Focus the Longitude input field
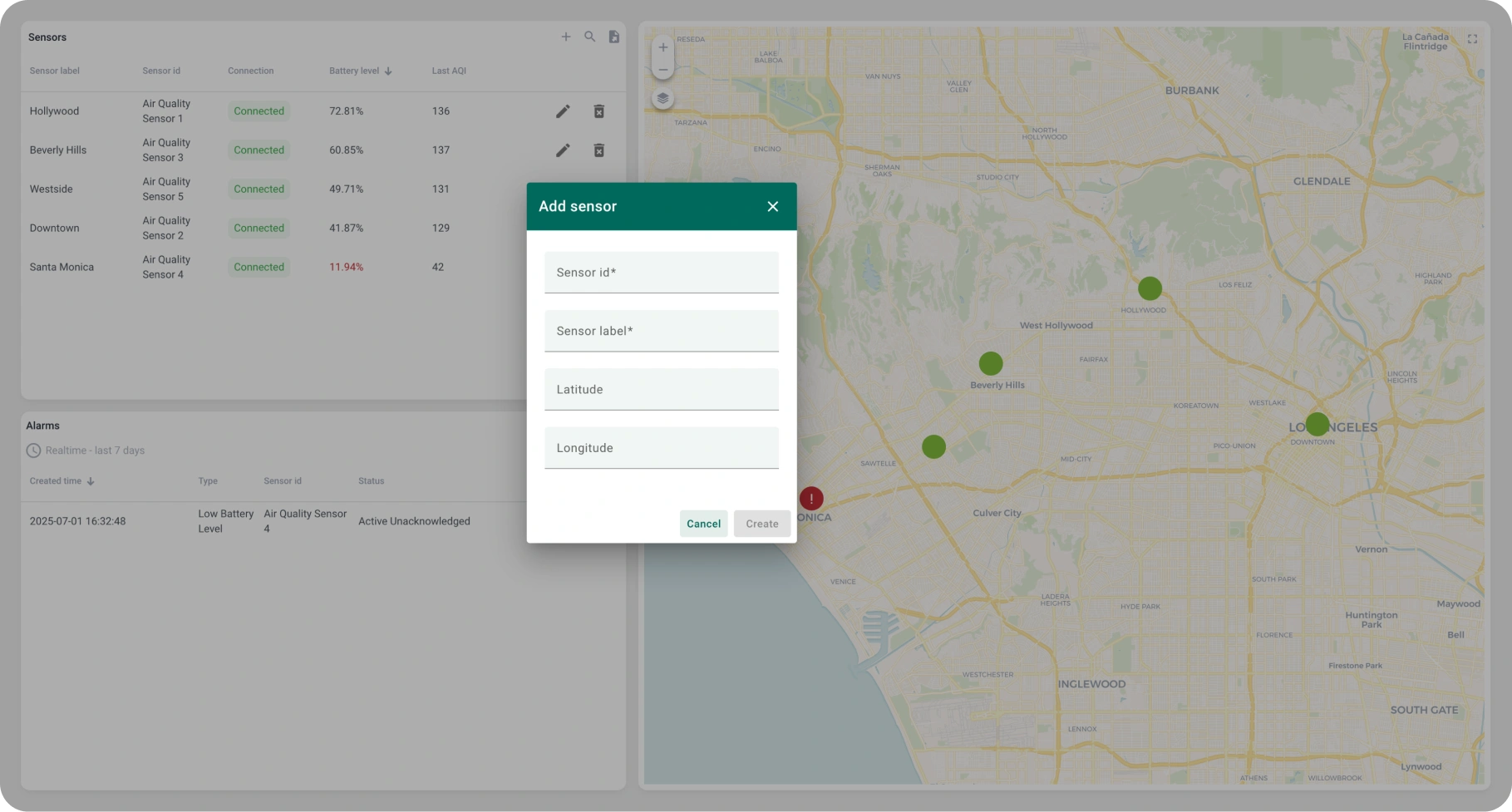Viewport: 1512px width, 812px height. 661,448
